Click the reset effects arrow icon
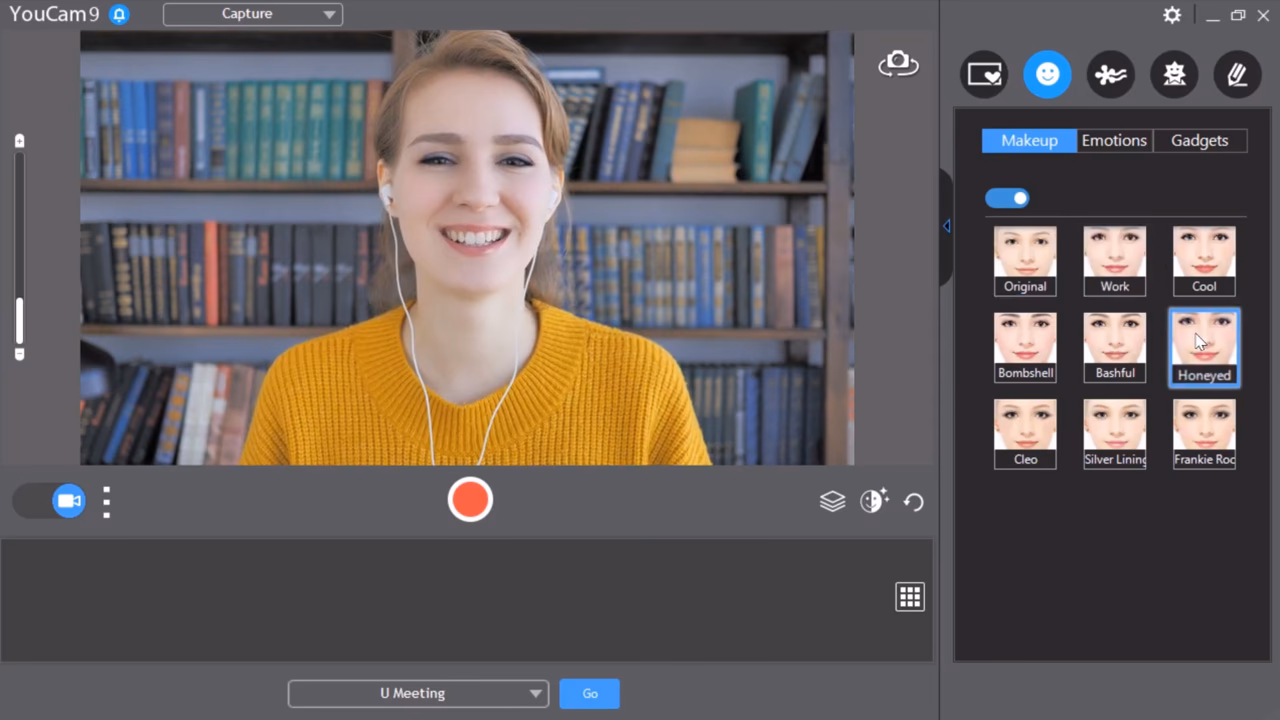Screen dimensions: 1280x720 click(x=913, y=501)
